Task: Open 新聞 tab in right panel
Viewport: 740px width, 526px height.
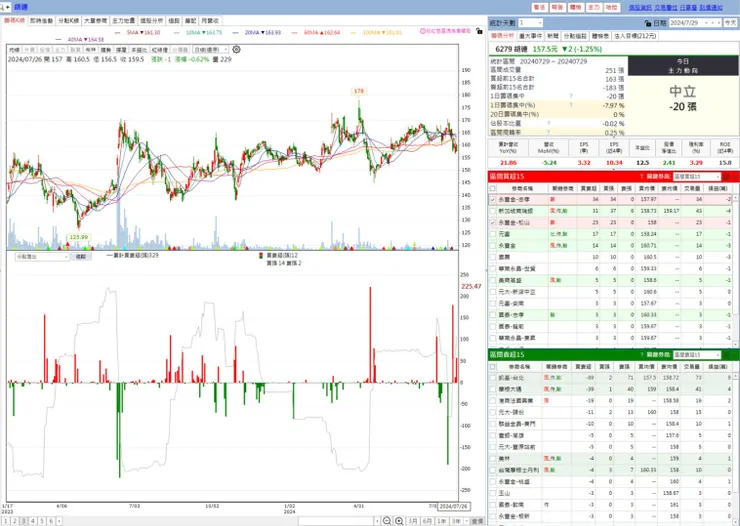Action: [x=553, y=36]
